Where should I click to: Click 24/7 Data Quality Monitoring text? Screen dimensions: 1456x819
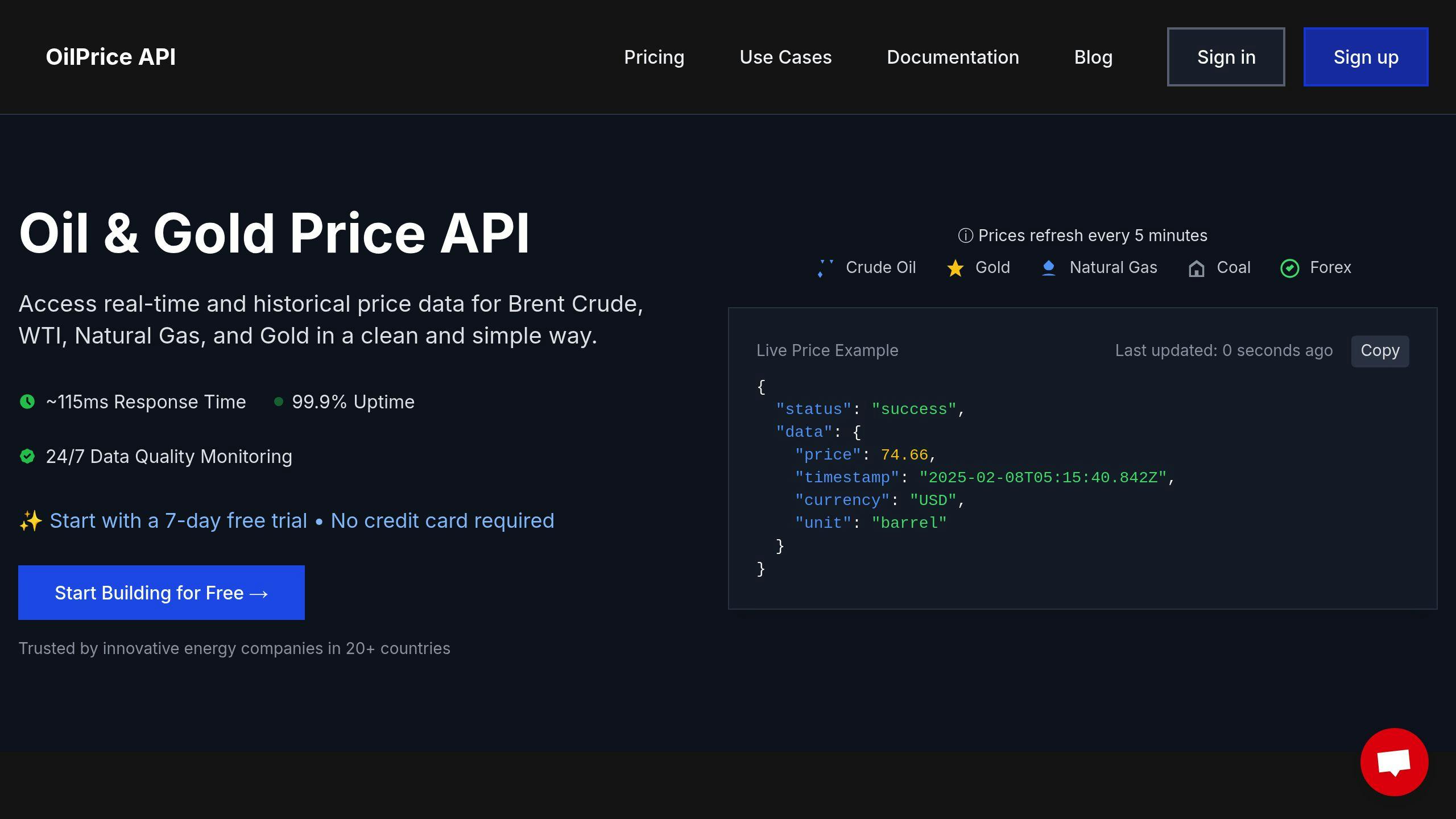point(169,456)
